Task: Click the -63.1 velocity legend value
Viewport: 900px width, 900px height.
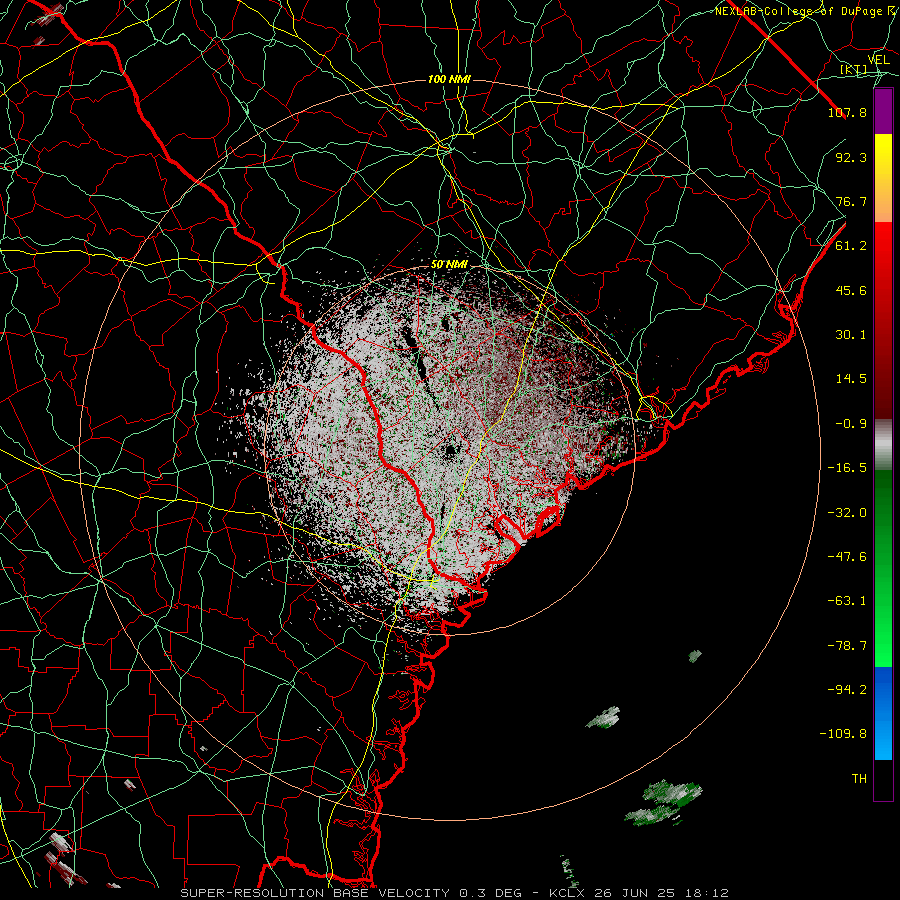Action: pos(847,601)
